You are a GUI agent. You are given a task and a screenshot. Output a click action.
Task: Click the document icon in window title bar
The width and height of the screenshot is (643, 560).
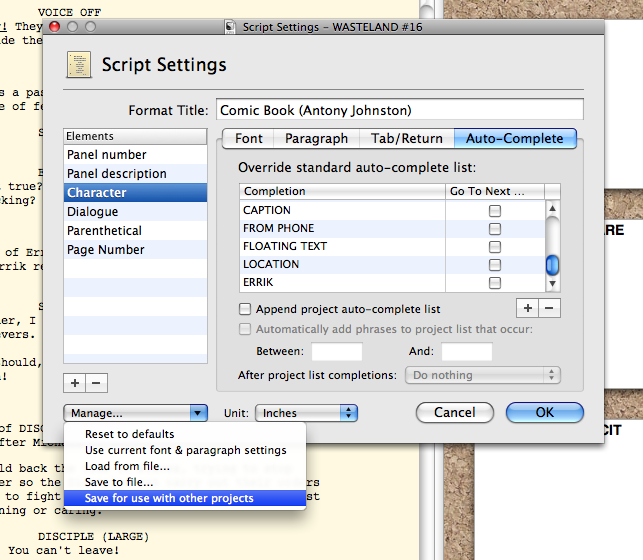tap(232, 27)
